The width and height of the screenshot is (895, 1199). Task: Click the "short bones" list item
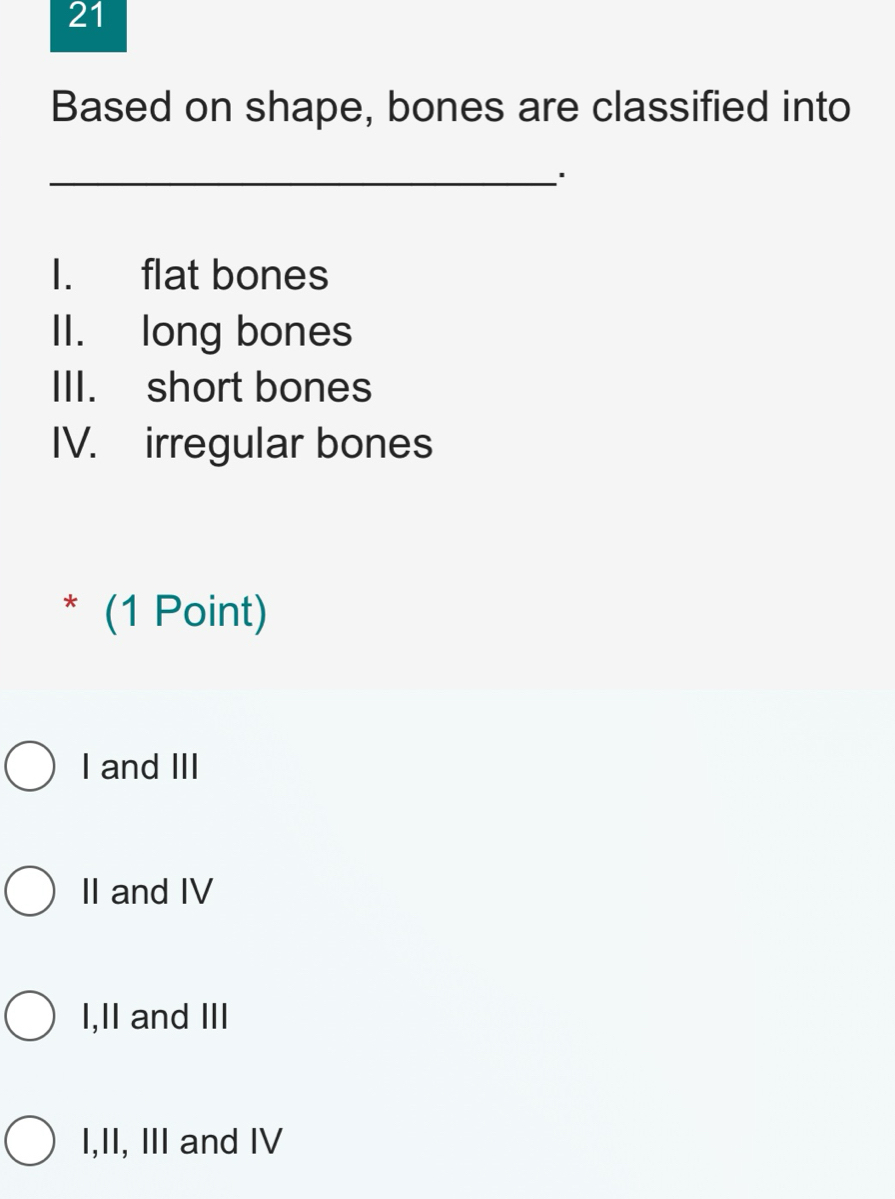[x=259, y=386]
